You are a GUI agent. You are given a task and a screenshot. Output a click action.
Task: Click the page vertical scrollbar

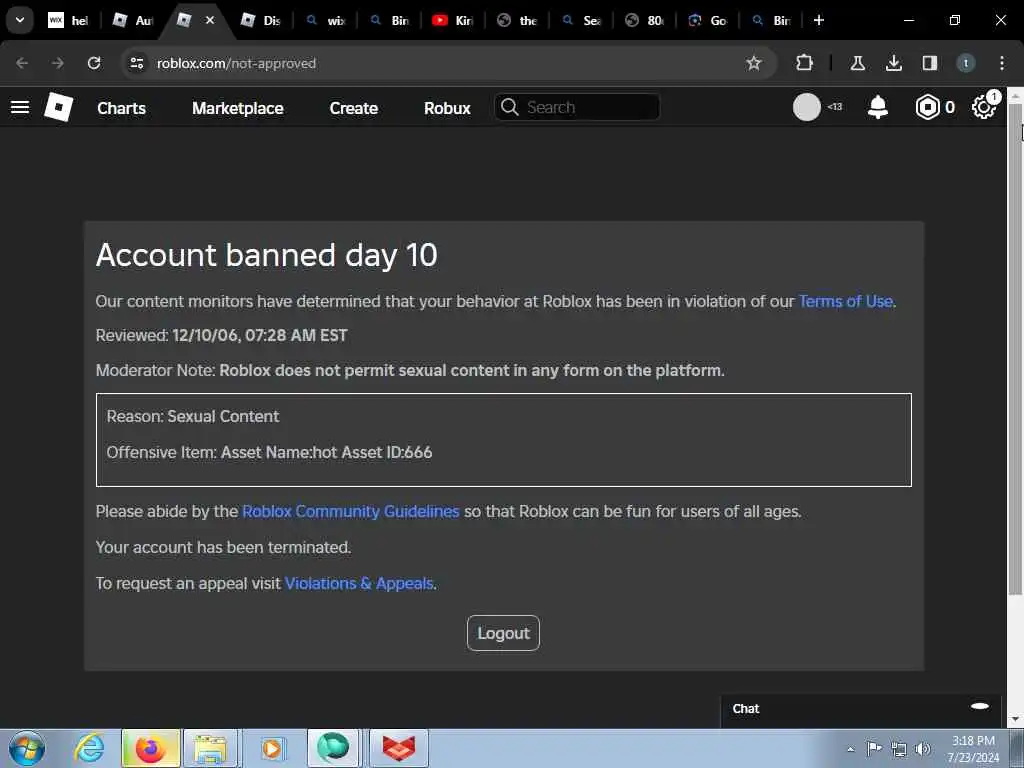(x=1015, y=349)
